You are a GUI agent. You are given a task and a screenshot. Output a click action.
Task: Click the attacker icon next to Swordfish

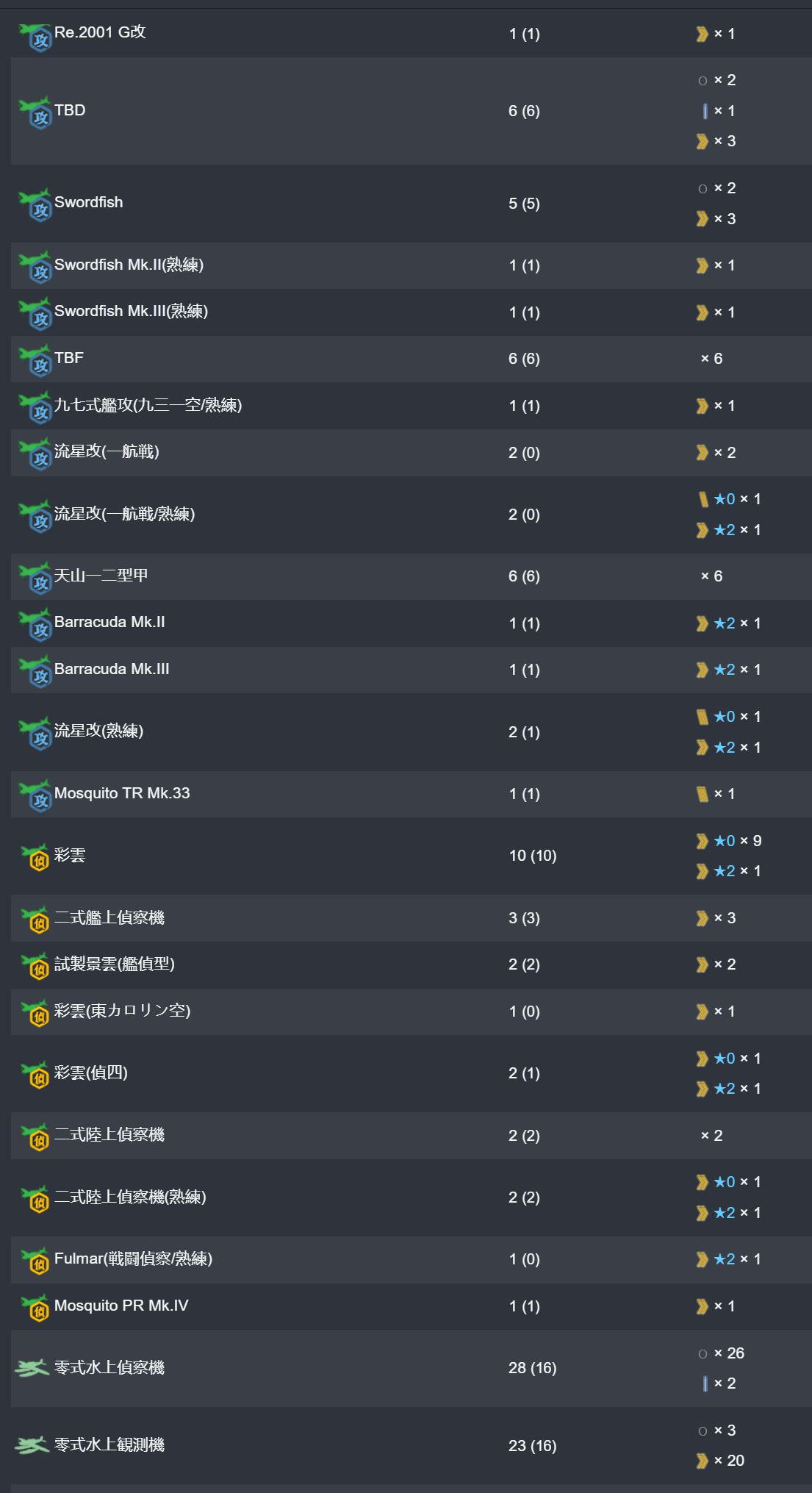[x=35, y=204]
